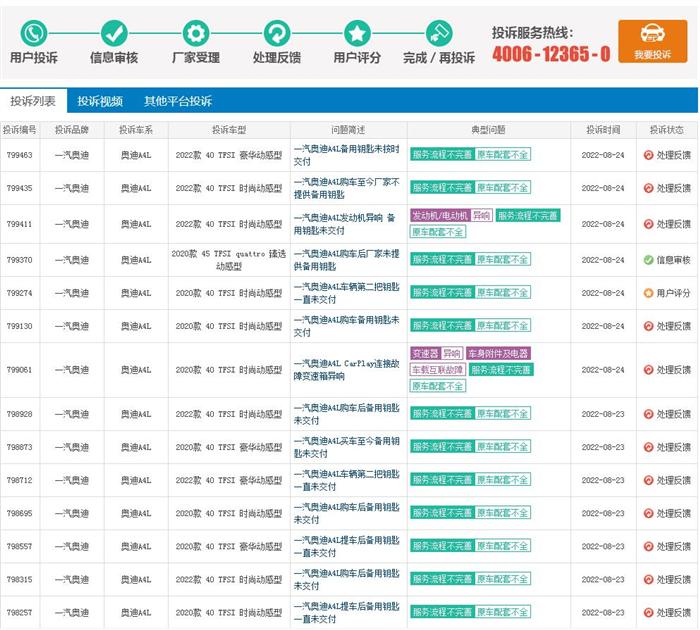This screenshot has width=700, height=630.
Task: Click the 投诉状态 column header
Action: click(667, 130)
